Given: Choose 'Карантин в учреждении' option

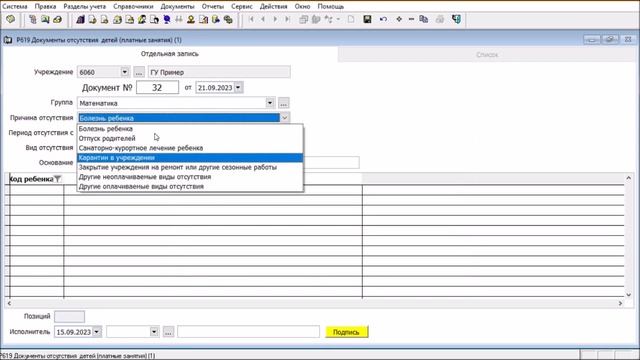Looking at the screenshot, I should point(190,158).
